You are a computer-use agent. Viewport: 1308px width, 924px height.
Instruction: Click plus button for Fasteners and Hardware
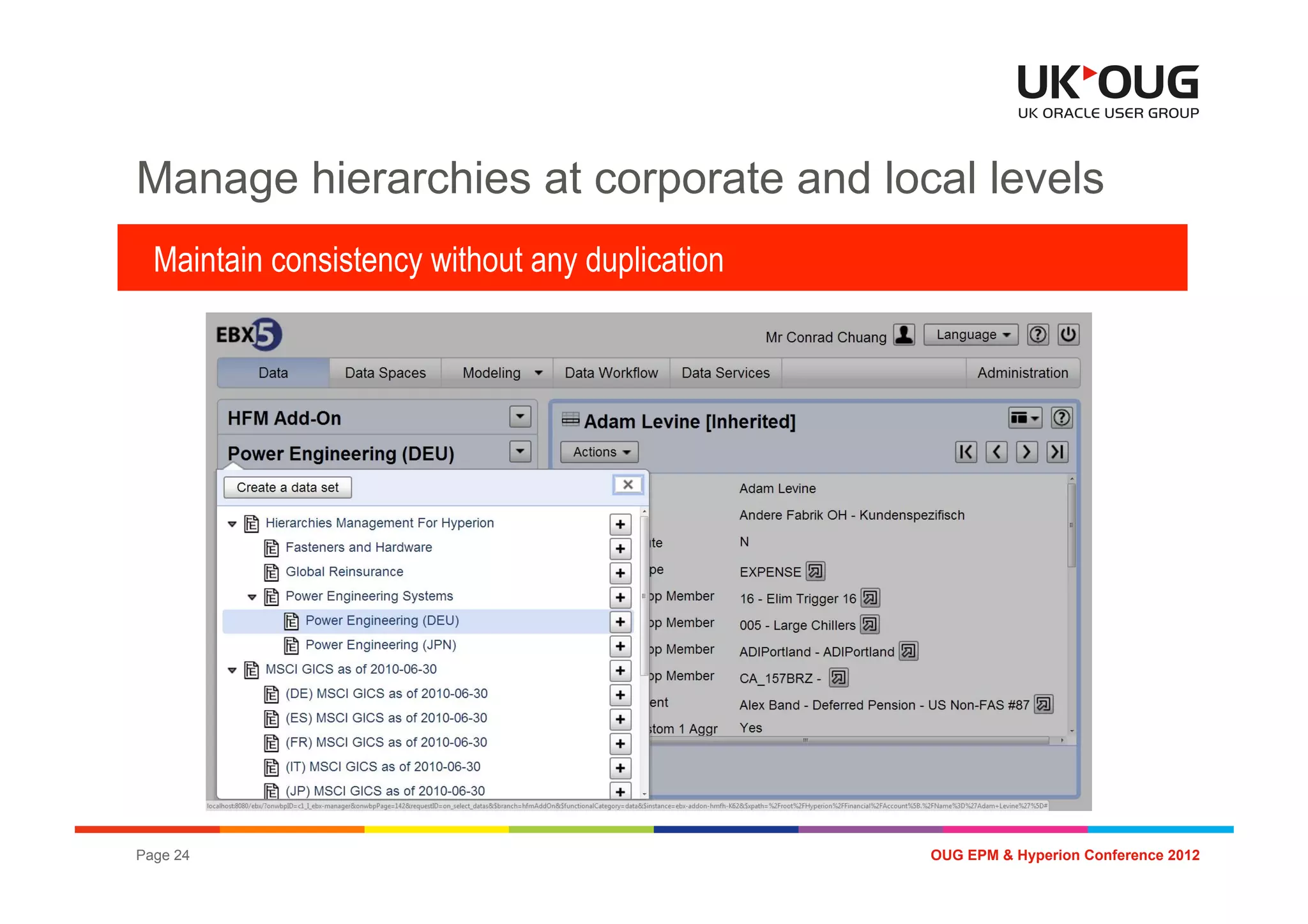point(620,549)
